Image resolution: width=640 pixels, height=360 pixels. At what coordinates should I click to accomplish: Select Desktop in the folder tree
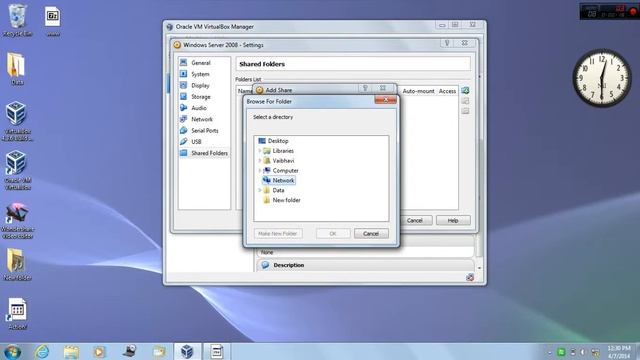(278, 141)
